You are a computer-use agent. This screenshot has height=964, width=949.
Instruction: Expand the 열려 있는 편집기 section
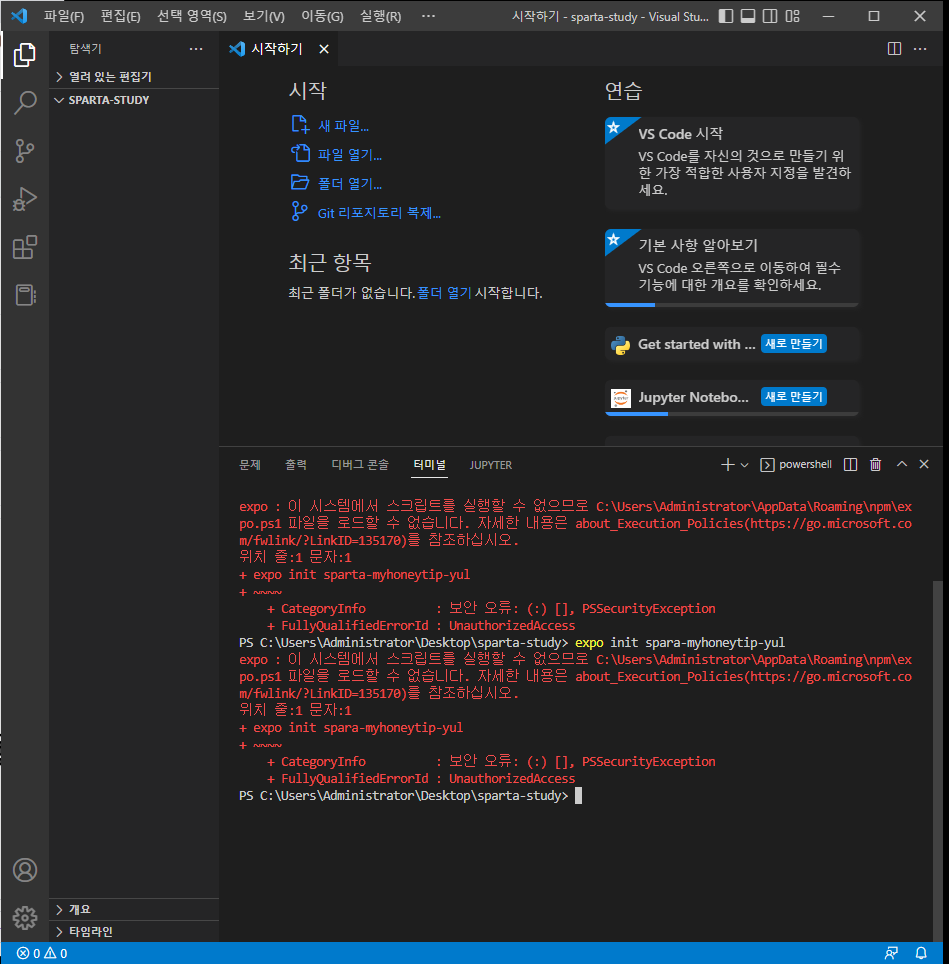[134, 77]
